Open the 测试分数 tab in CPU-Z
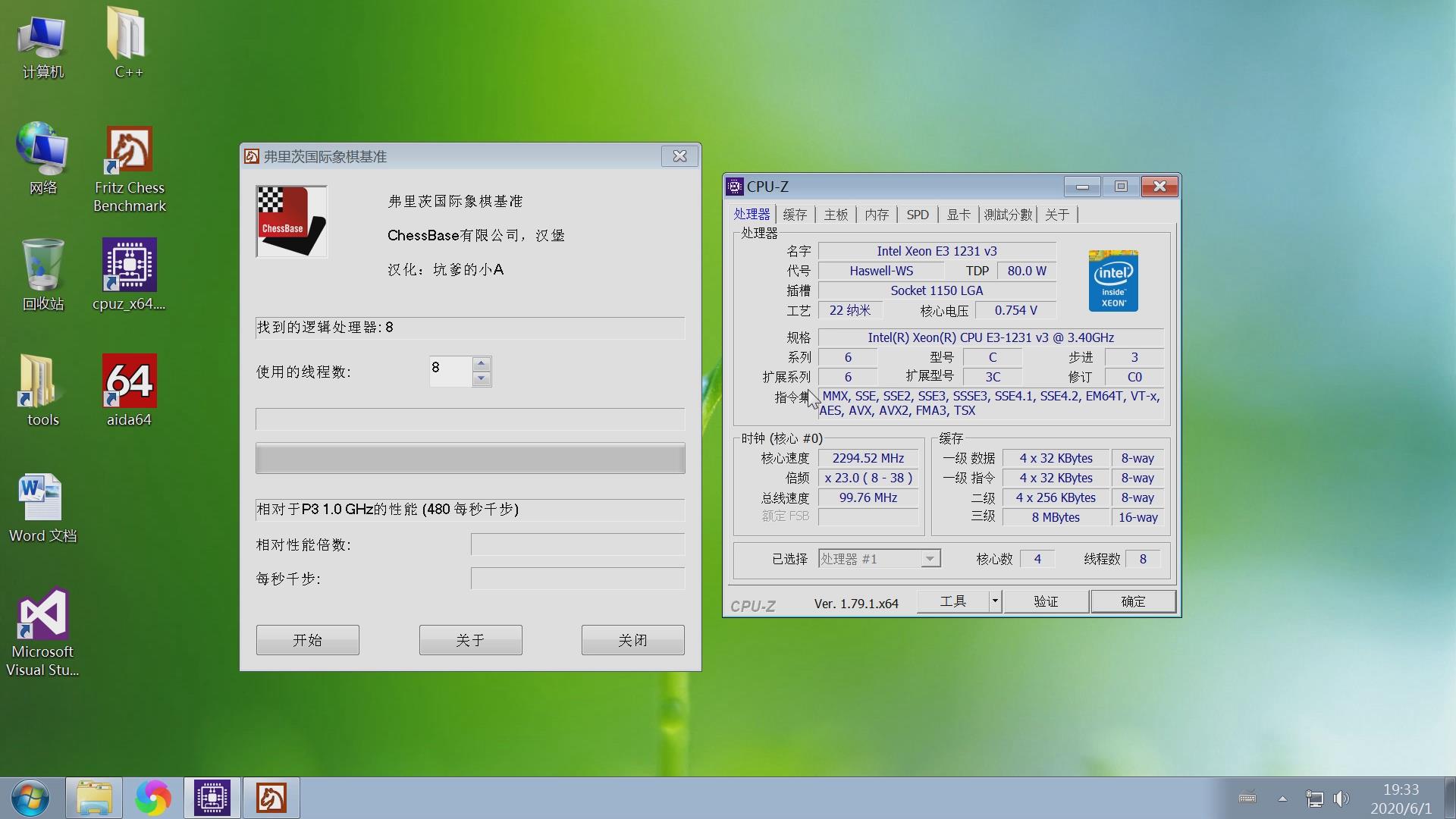The height and width of the screenshot is (819, 1456). coord(1008,215)
